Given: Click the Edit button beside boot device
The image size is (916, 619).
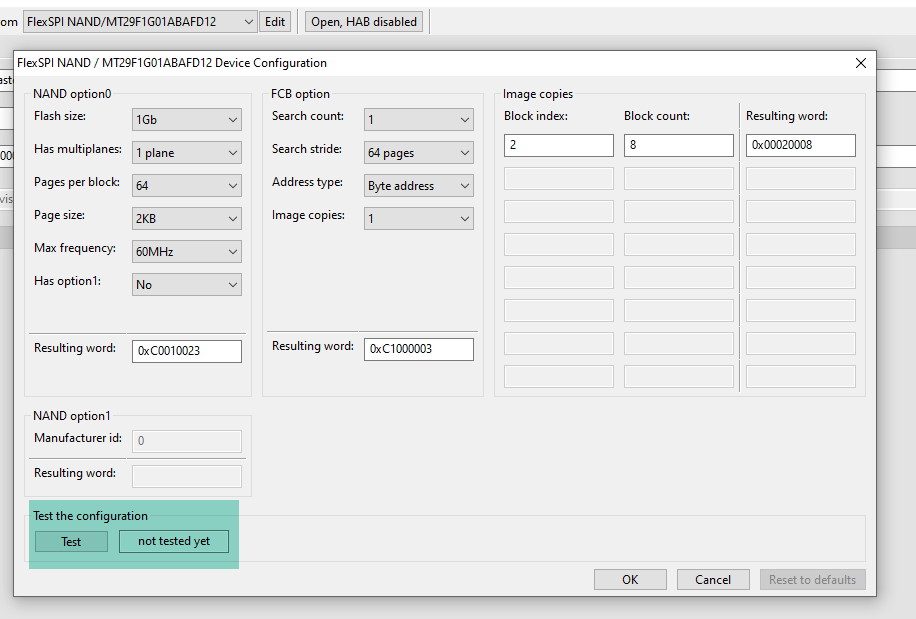Looking at the screenshot, I should 274,21.
